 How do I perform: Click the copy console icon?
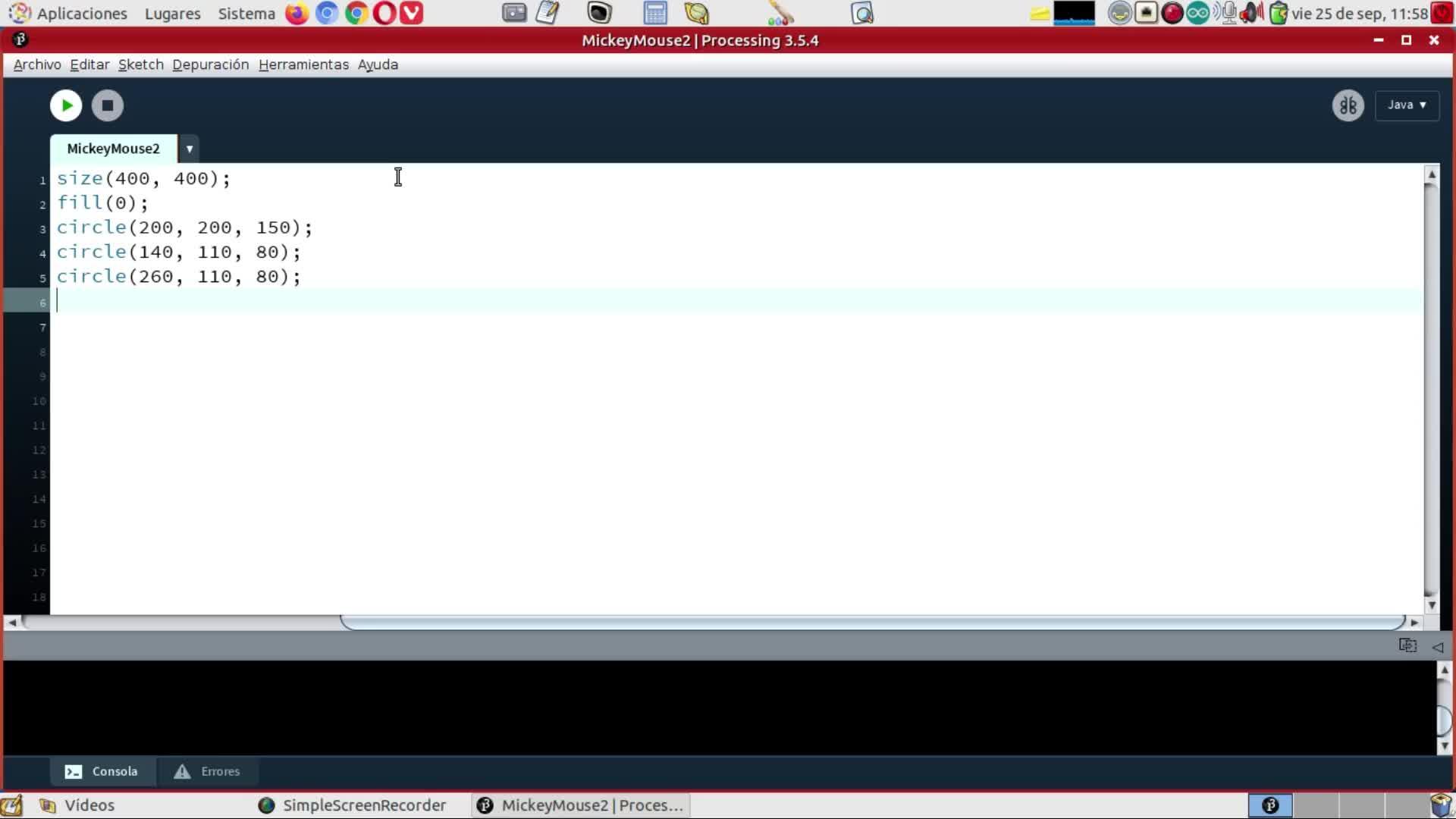(x=1407, y=646)
